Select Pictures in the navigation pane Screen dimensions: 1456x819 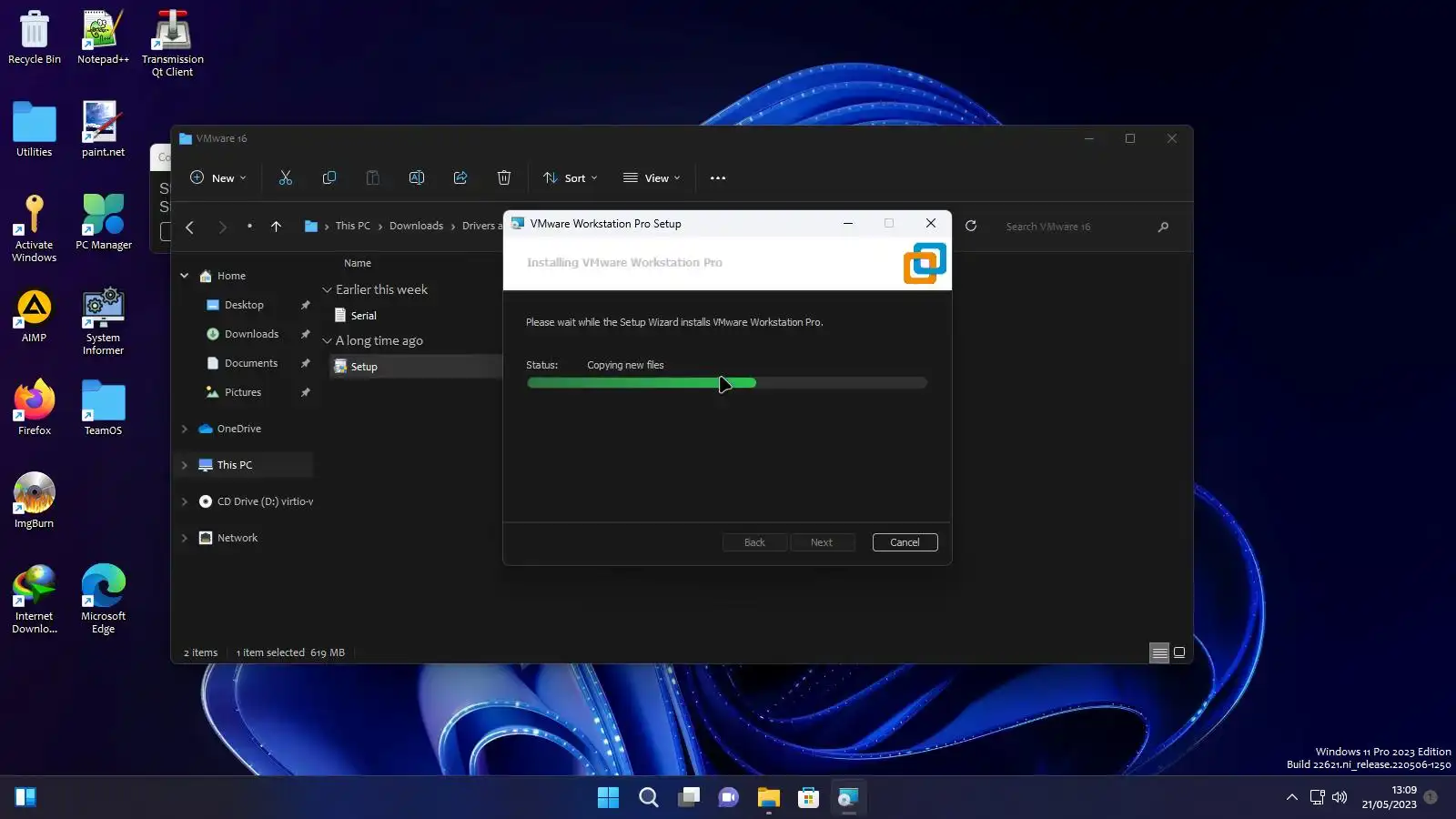(x=243, y=392)
